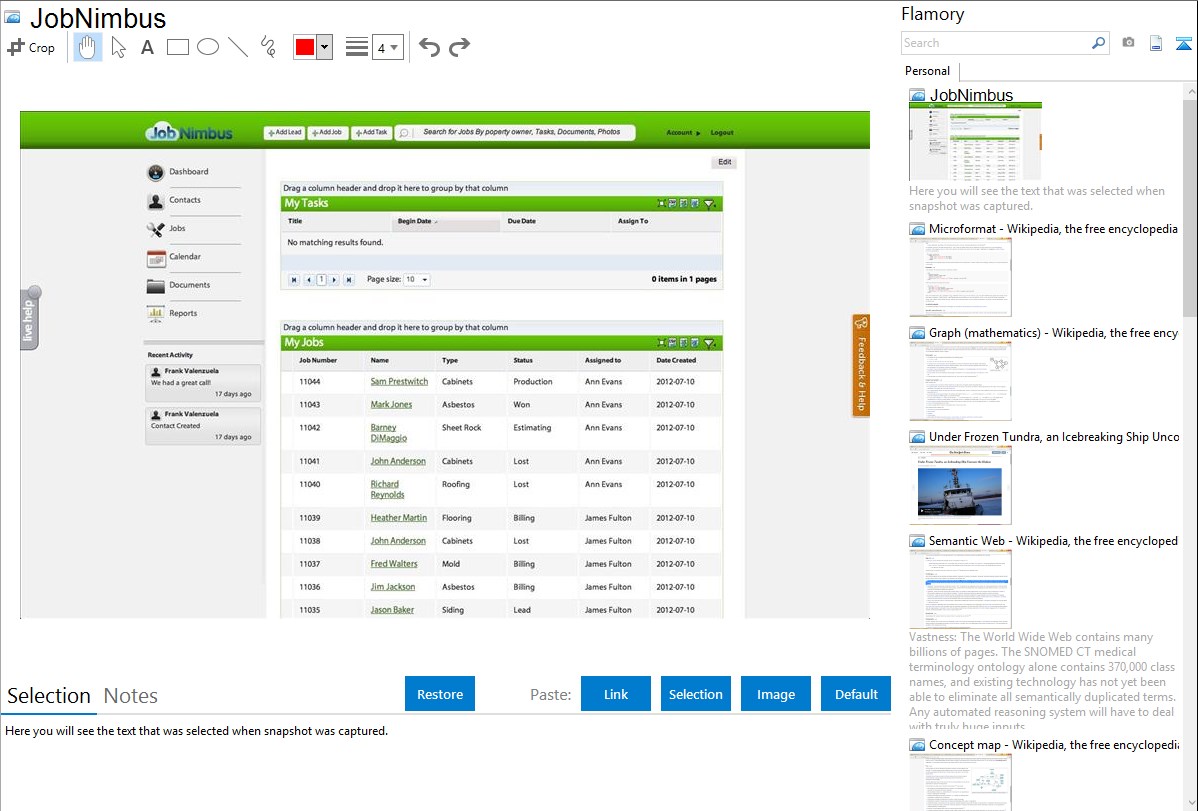Viewport: 1198px width, 811px height.
Task: Open the color picker dropdown arrow
Action: click(x=324, y=47)
